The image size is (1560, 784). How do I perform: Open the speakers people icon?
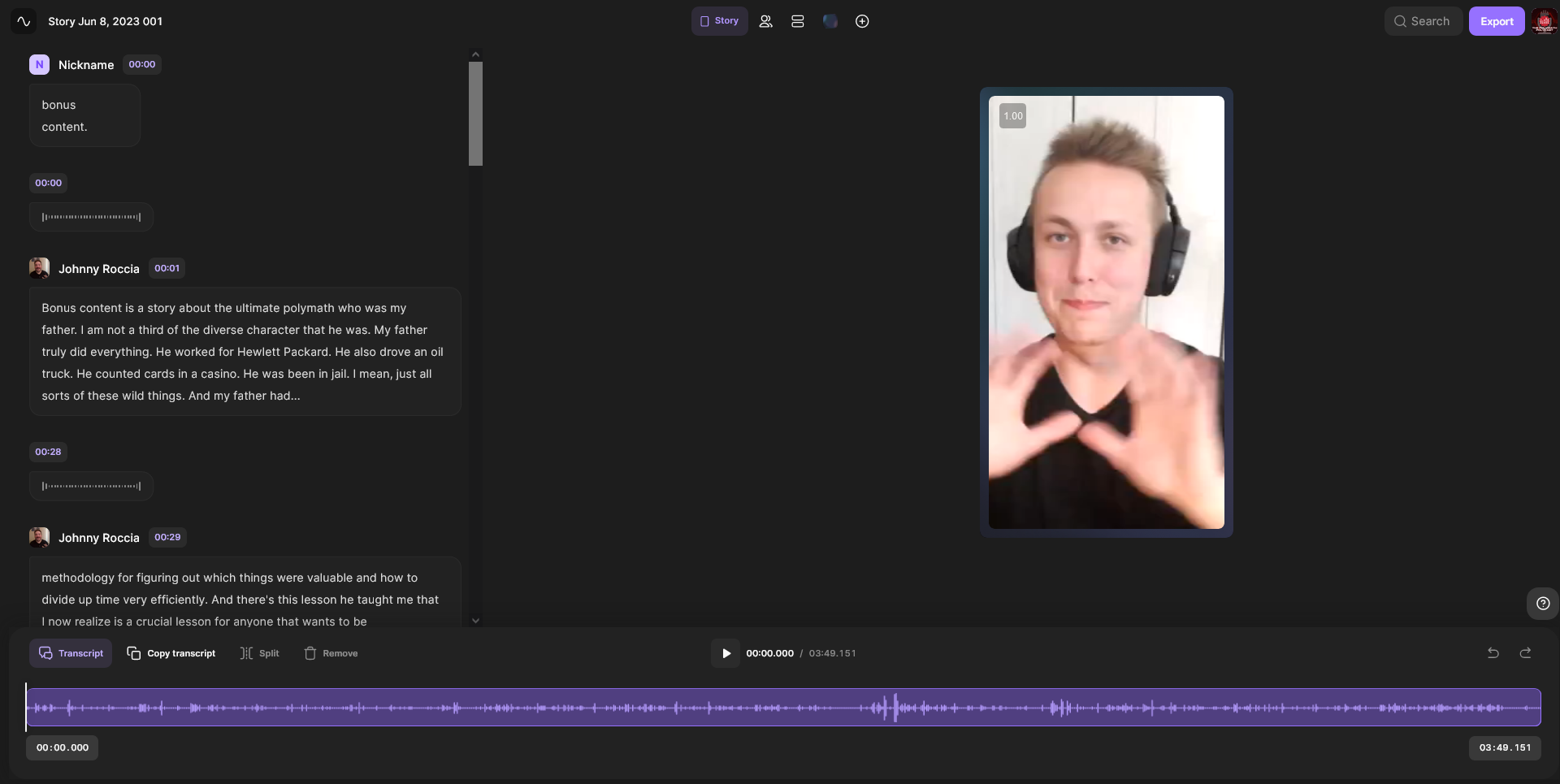pos(765,22)
